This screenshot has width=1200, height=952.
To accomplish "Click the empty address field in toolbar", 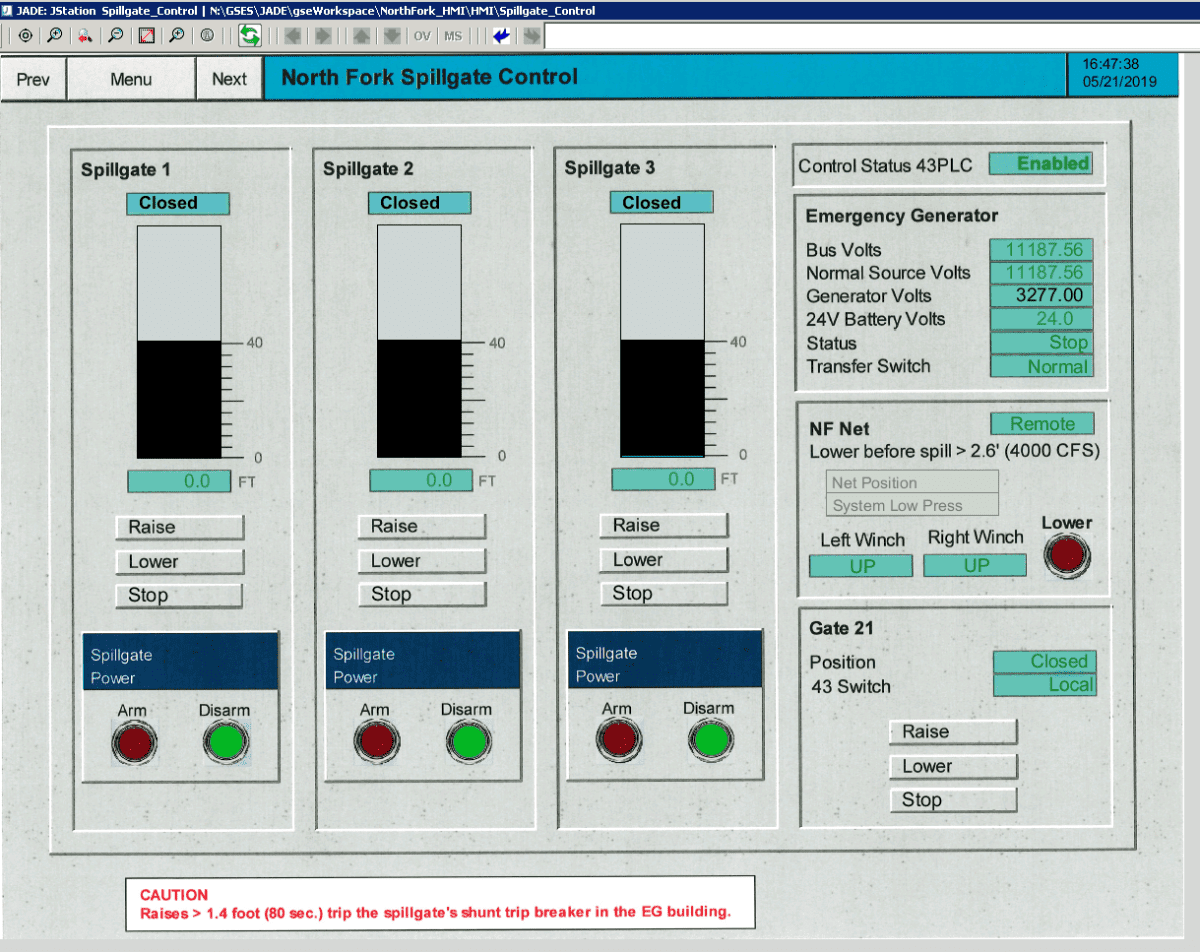I will tap(872, 36).
